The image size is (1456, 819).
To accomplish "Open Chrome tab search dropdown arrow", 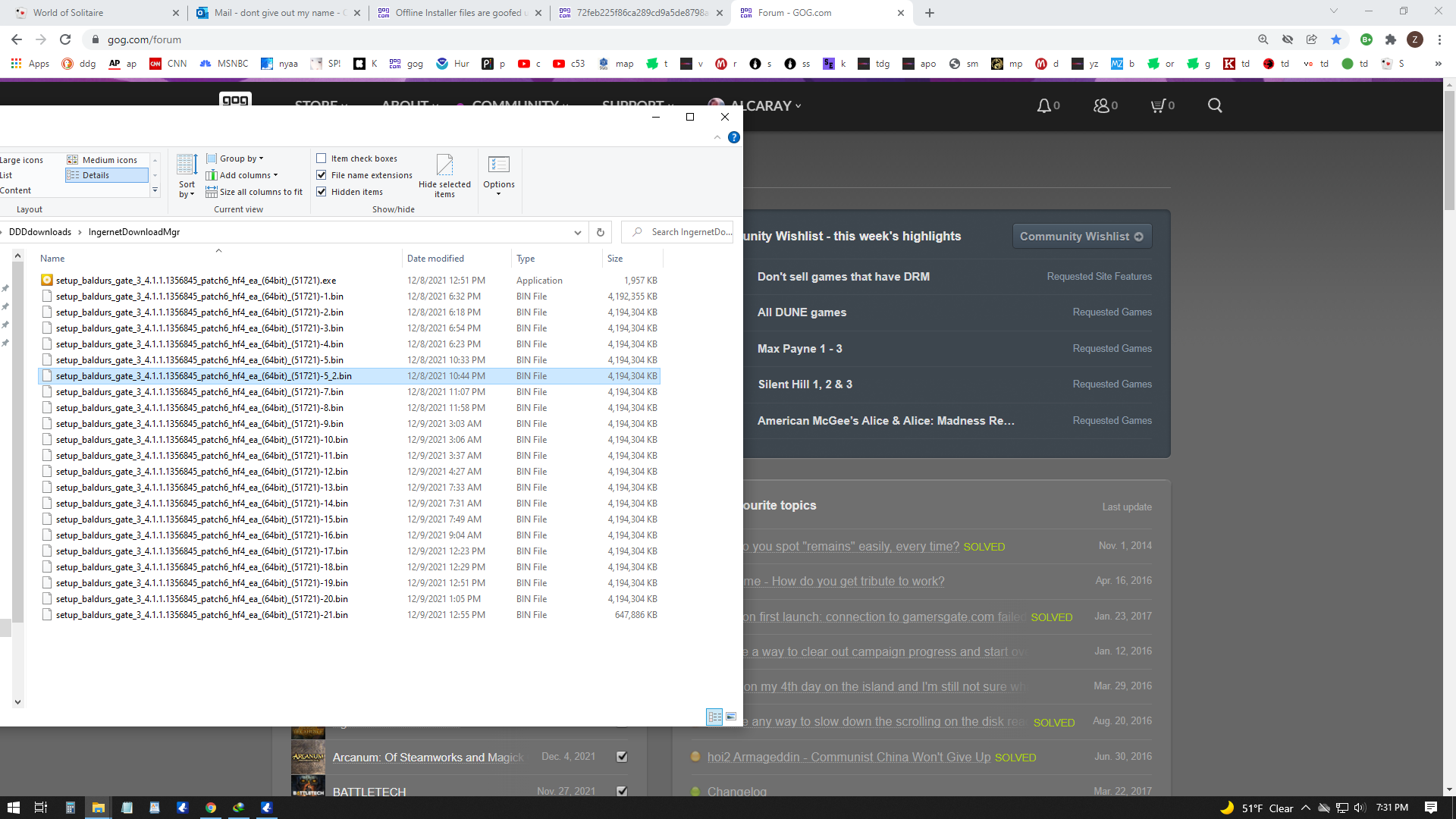I will click(1334, 11).
